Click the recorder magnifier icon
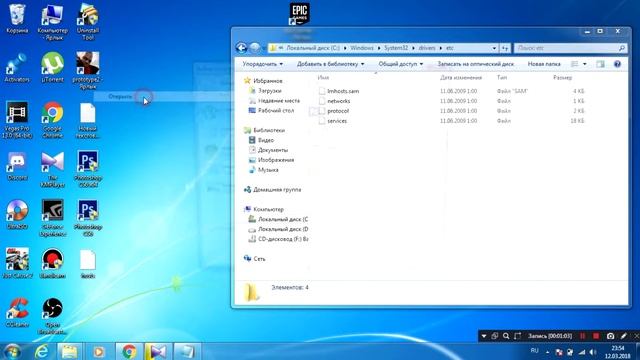 coord(506,336)
